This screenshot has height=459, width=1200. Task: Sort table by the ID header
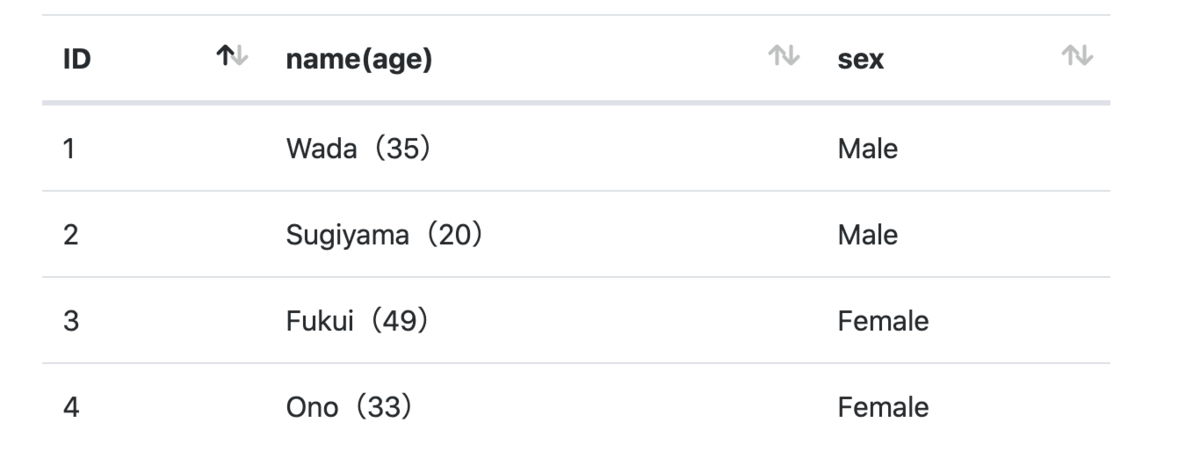coord(77,59)
